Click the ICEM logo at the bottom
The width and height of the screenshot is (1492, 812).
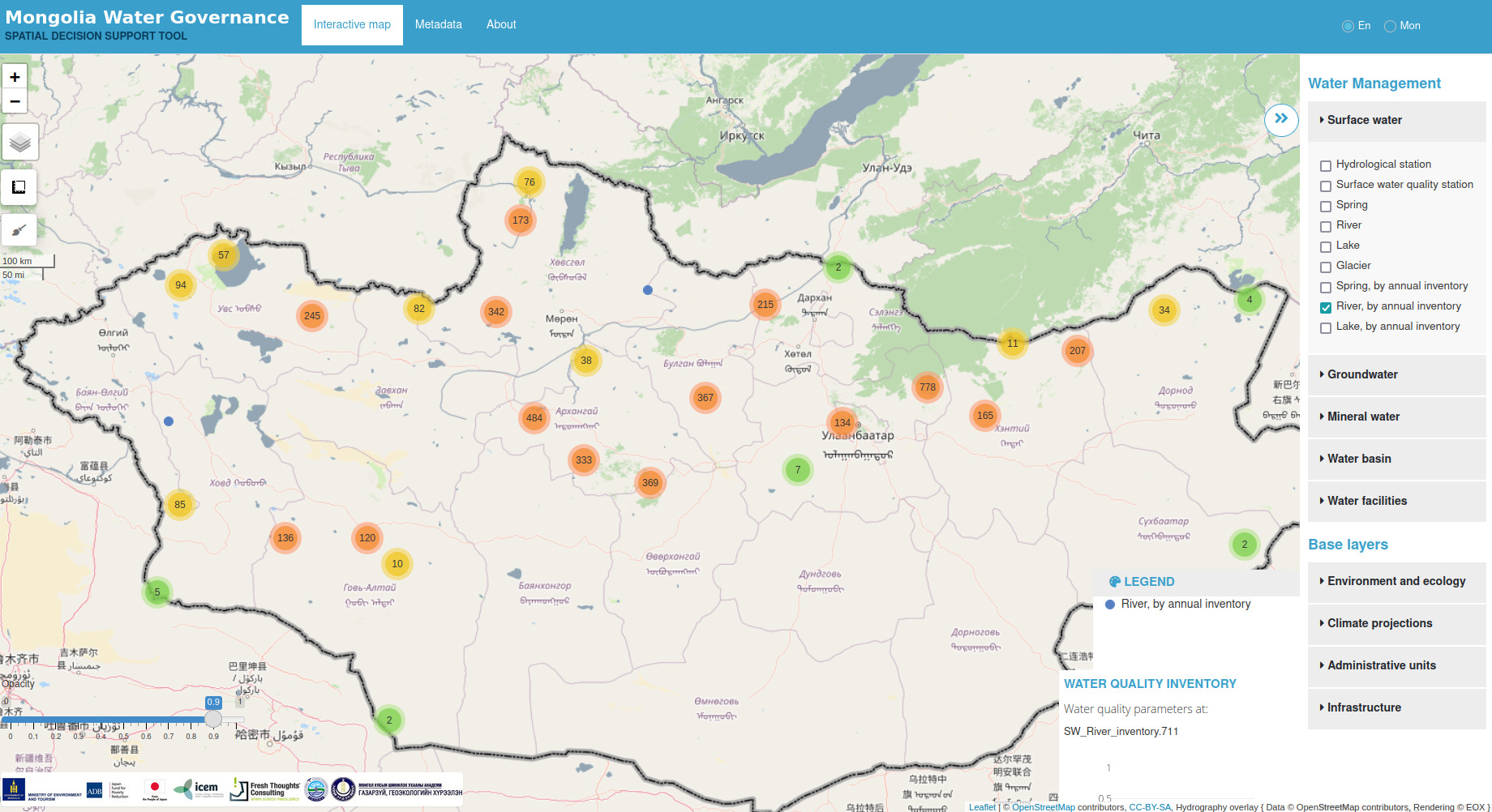[199, 788]
